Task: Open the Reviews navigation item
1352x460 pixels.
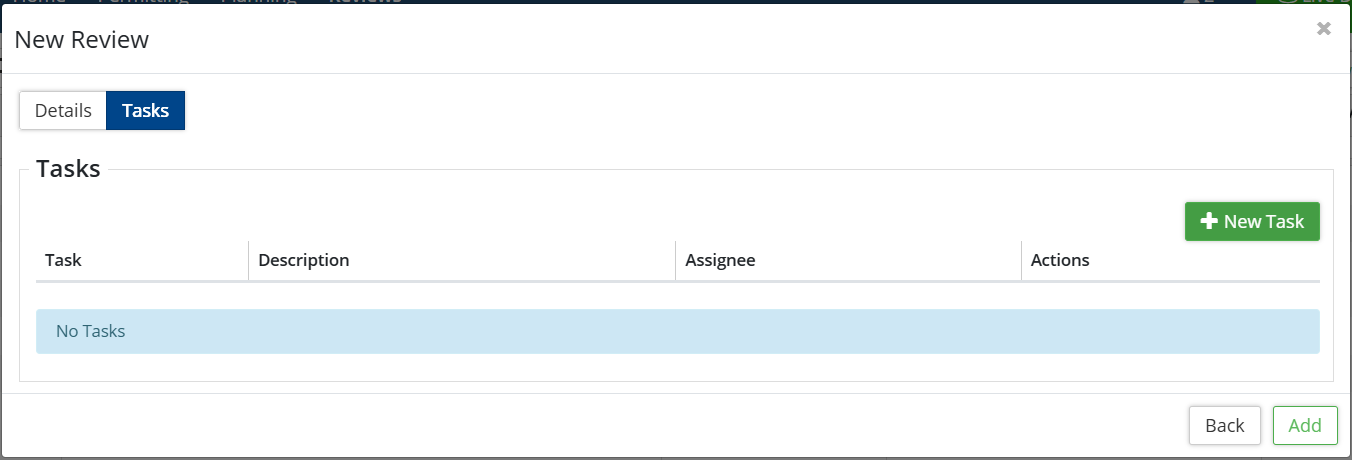Action: click(x=365, y=2)
